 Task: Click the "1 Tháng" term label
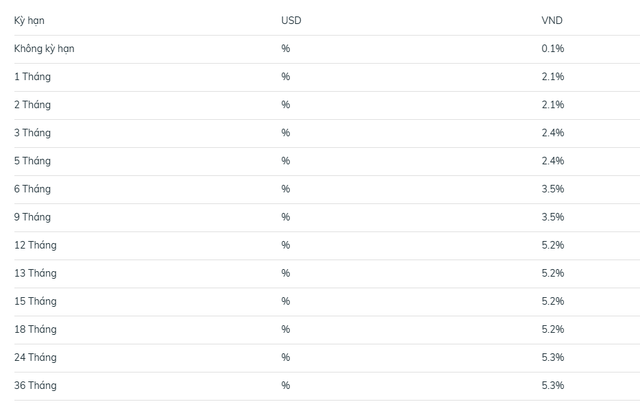(x=33, y=76)
